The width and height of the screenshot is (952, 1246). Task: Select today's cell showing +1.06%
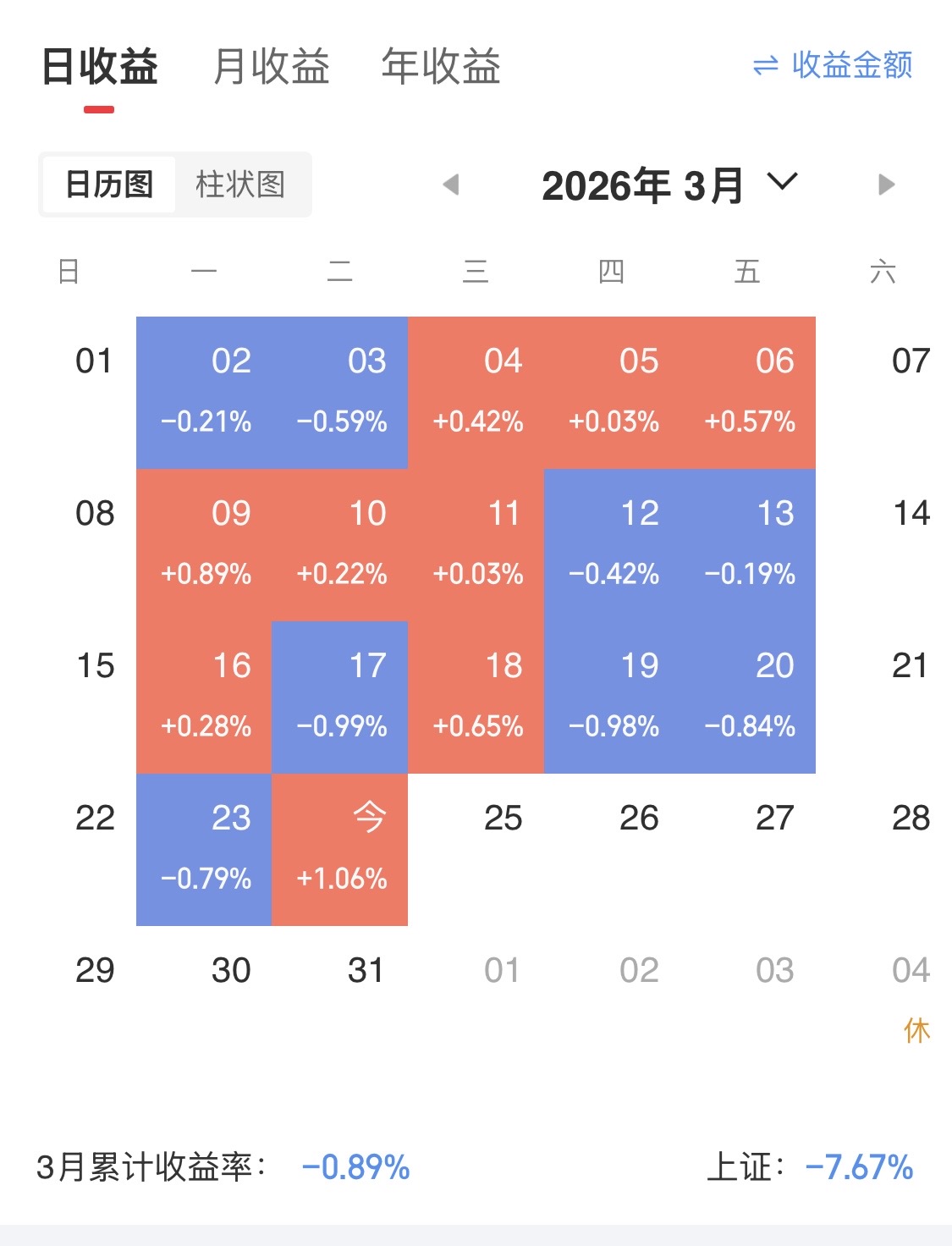[x=340, y=849]
